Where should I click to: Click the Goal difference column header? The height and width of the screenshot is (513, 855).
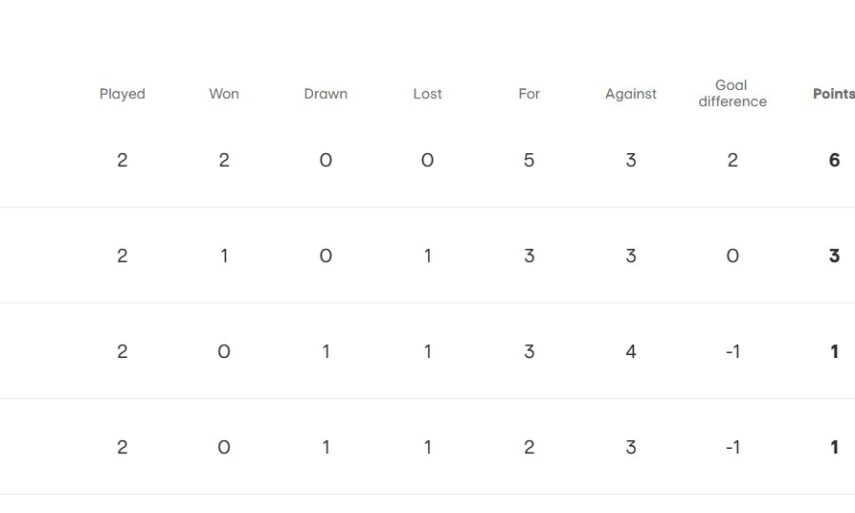(732, 93)
